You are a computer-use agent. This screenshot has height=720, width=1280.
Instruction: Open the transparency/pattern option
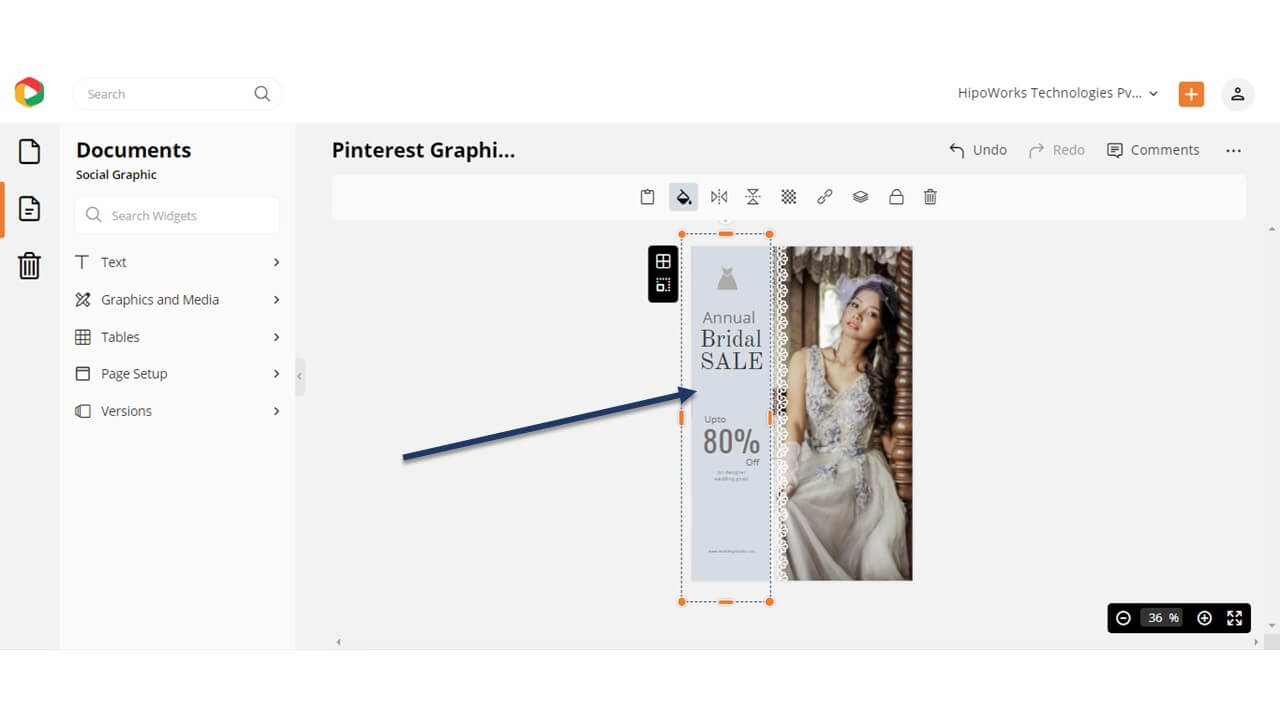[x=789, y=196]
